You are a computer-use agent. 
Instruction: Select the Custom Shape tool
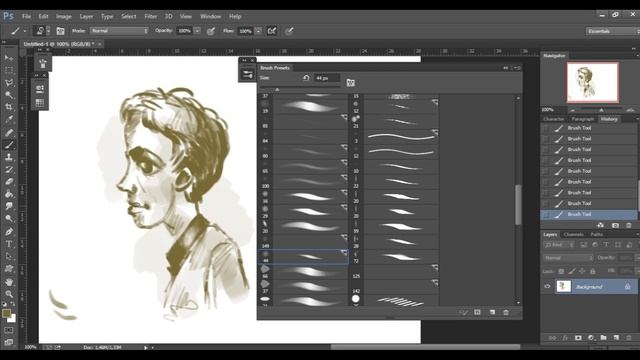coord(9,269)
